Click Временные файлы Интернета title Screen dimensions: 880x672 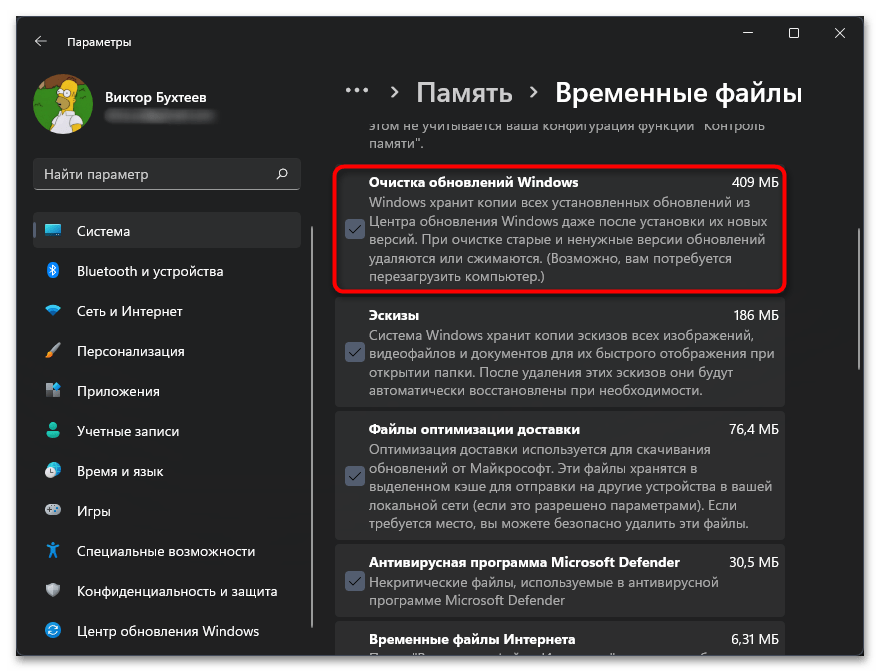(x=472, y=639)
